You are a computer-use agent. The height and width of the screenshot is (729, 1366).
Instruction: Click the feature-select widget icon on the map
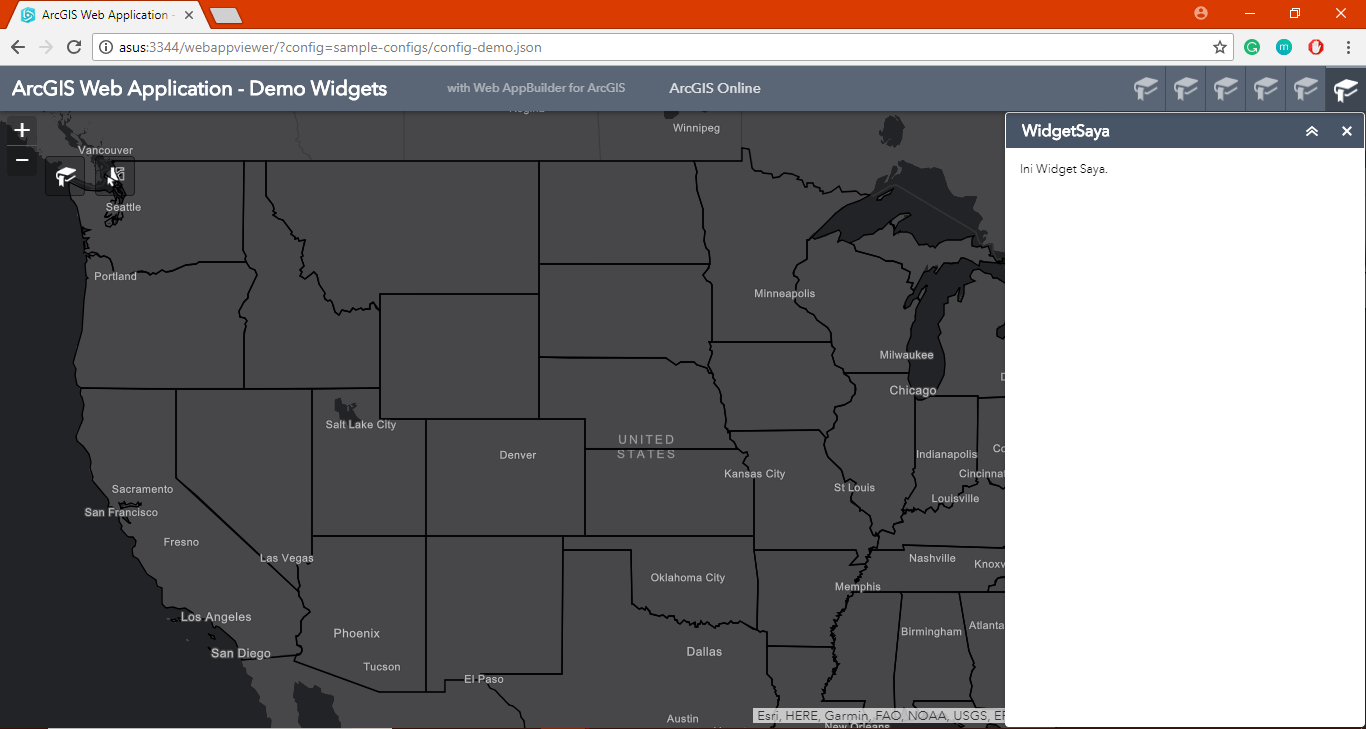114,175
